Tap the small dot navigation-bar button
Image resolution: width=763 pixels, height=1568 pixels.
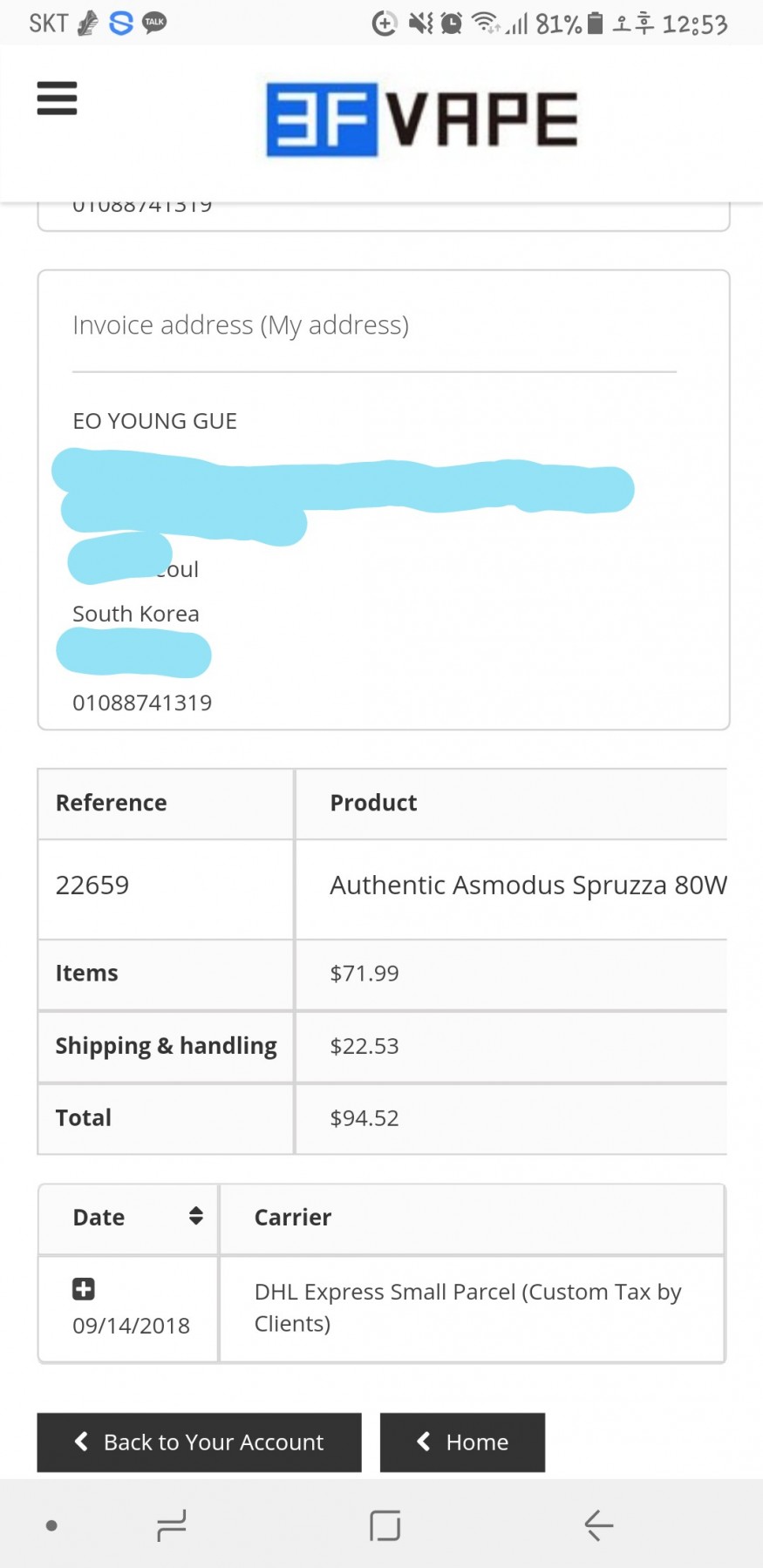[x=51, y=1525]
